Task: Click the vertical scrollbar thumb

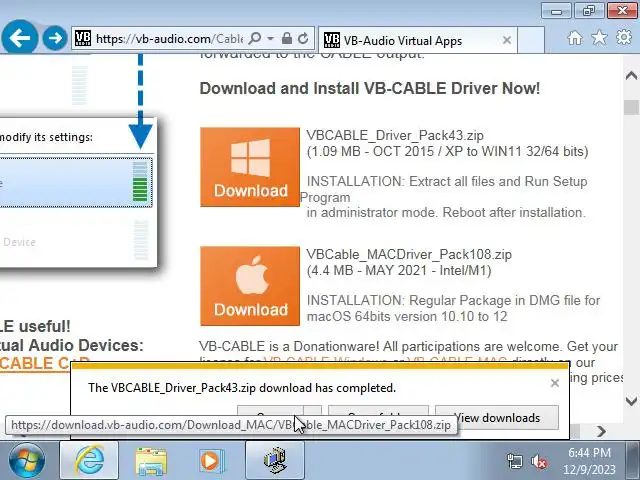Action: click(631, 107)
